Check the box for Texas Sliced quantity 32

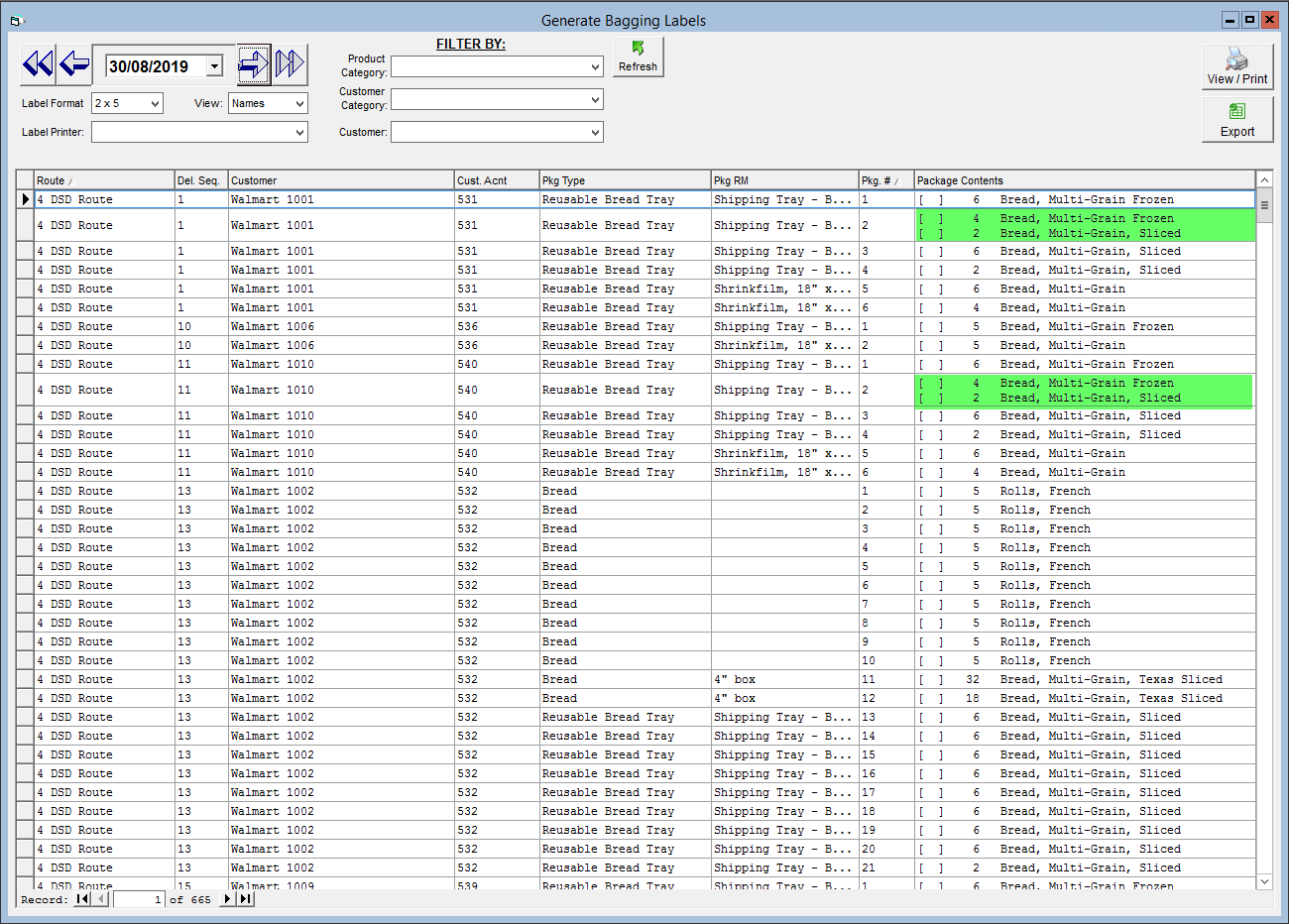pos(930,679)
